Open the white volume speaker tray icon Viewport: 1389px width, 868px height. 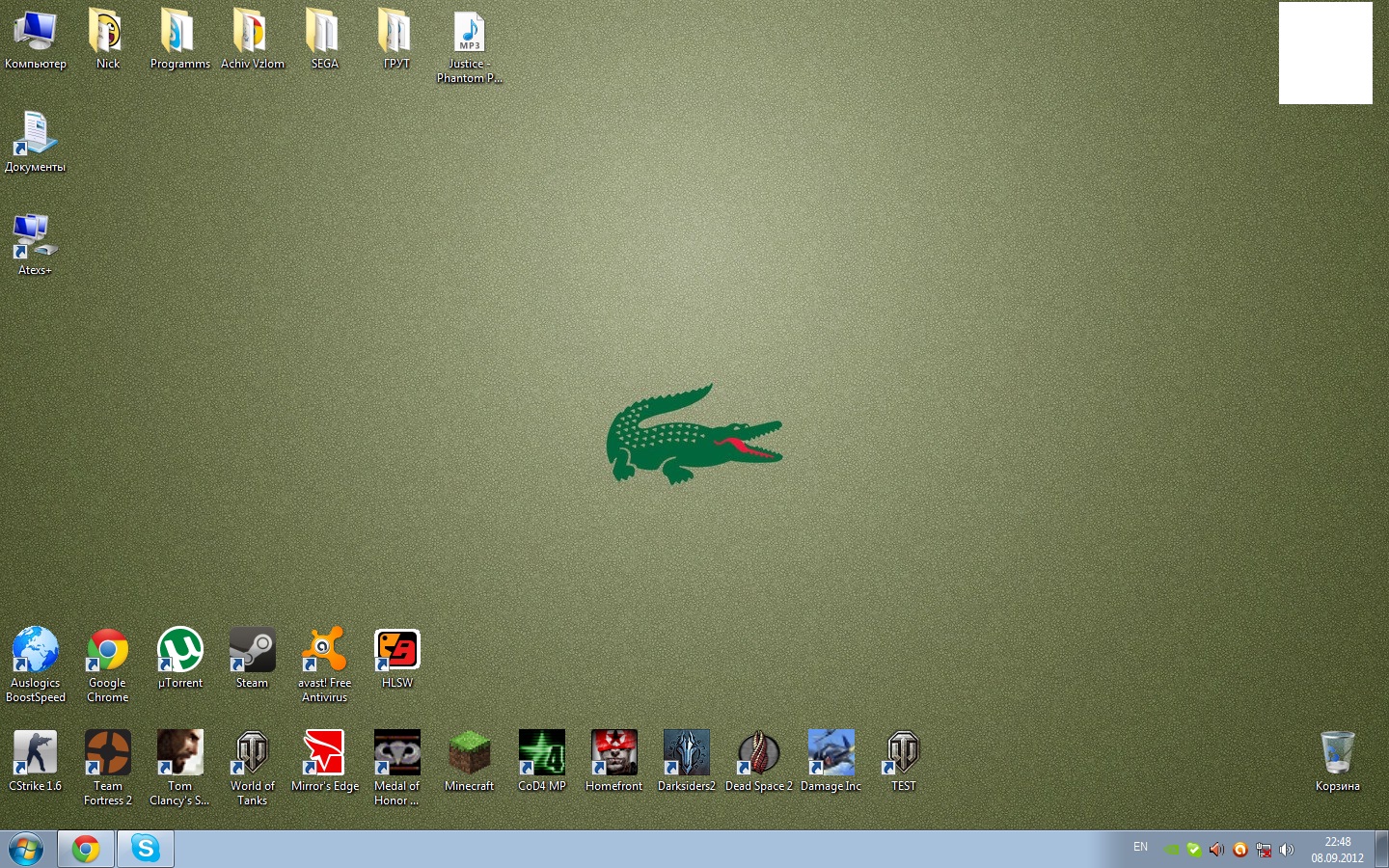(1287, 850)
